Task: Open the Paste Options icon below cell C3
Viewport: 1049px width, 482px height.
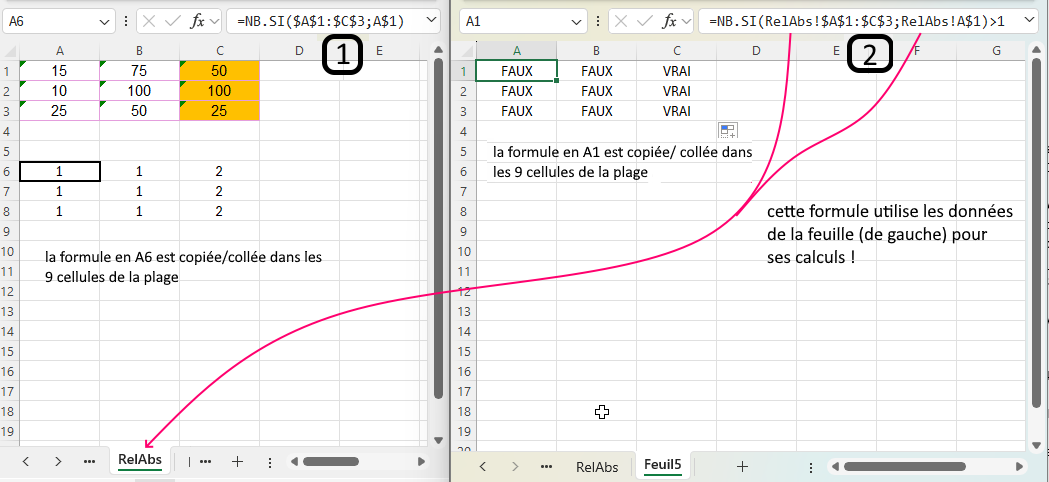Action: click(x=727, y=131)
